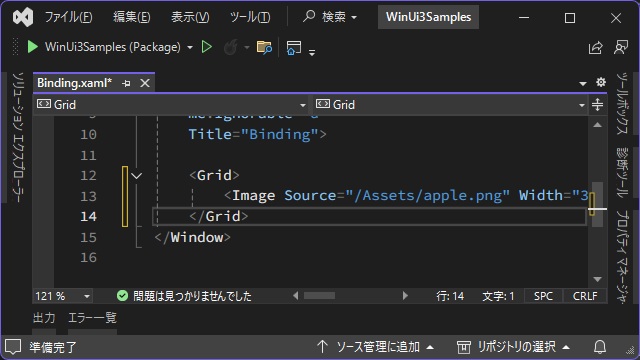Toggle the SPC indentation indicator
The width and height of the screenshot is (640, 360).
[x=543, y=296]
